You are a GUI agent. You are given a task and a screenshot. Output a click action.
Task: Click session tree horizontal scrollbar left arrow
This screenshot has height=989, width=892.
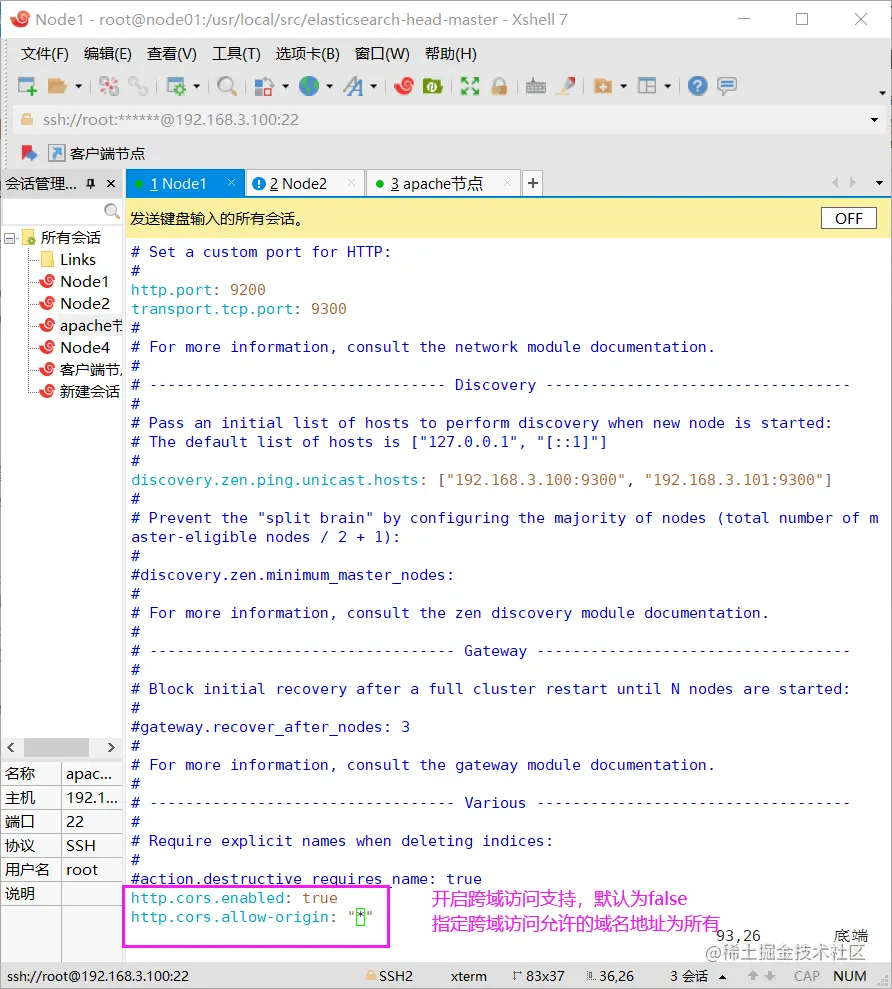click(x=11, y=747)
